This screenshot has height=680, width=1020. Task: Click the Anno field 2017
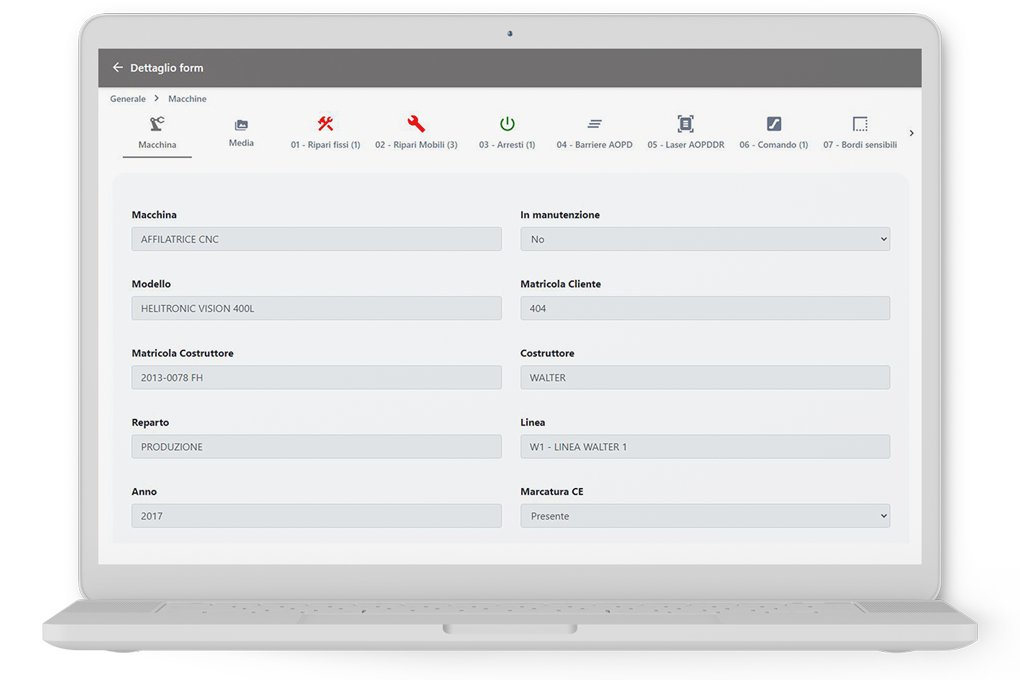pos(316,515)
